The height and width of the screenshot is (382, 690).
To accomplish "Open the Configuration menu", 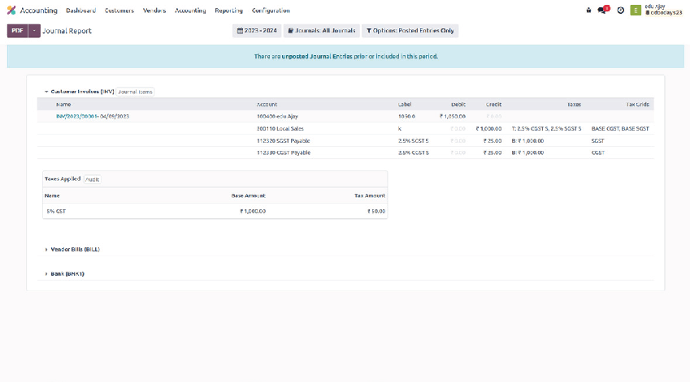I will point(271,11).
